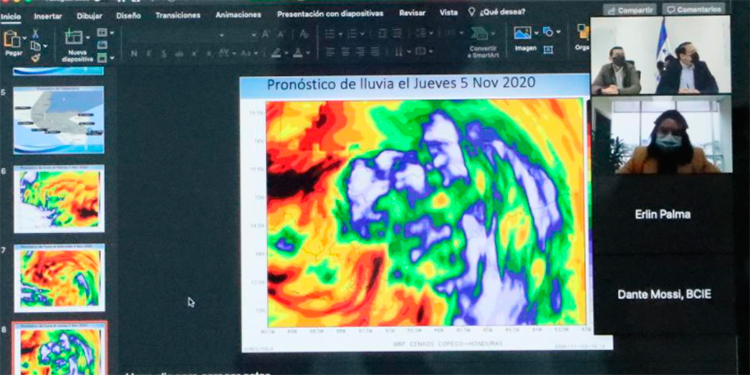Select slide 5 thumbnail

tap(58, 120)
